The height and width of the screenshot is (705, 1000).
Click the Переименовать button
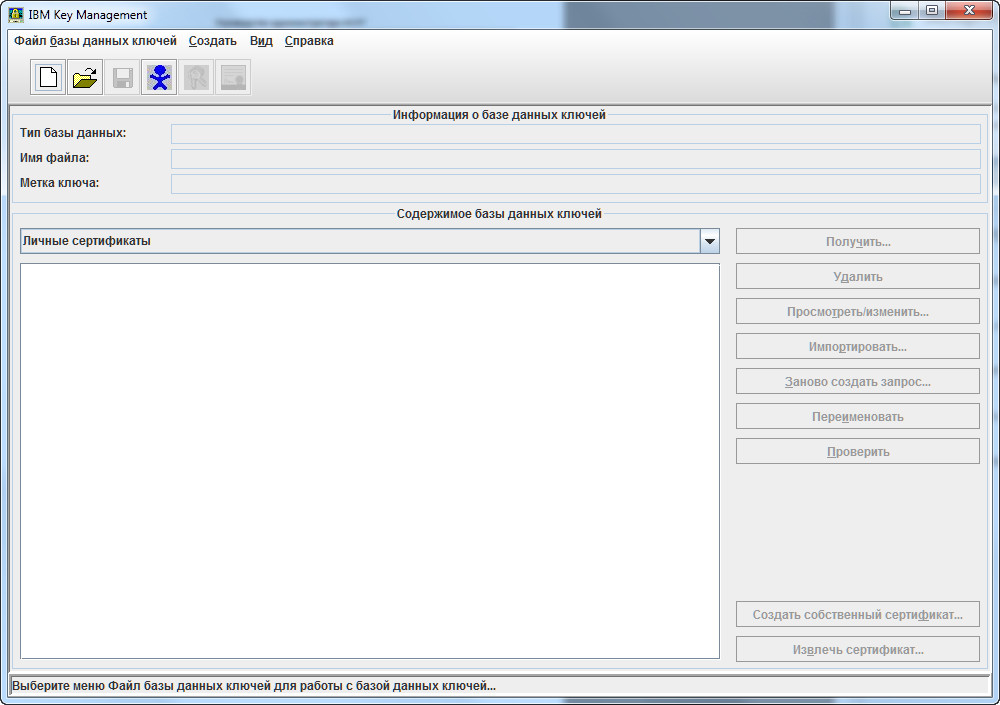point(858,417)
